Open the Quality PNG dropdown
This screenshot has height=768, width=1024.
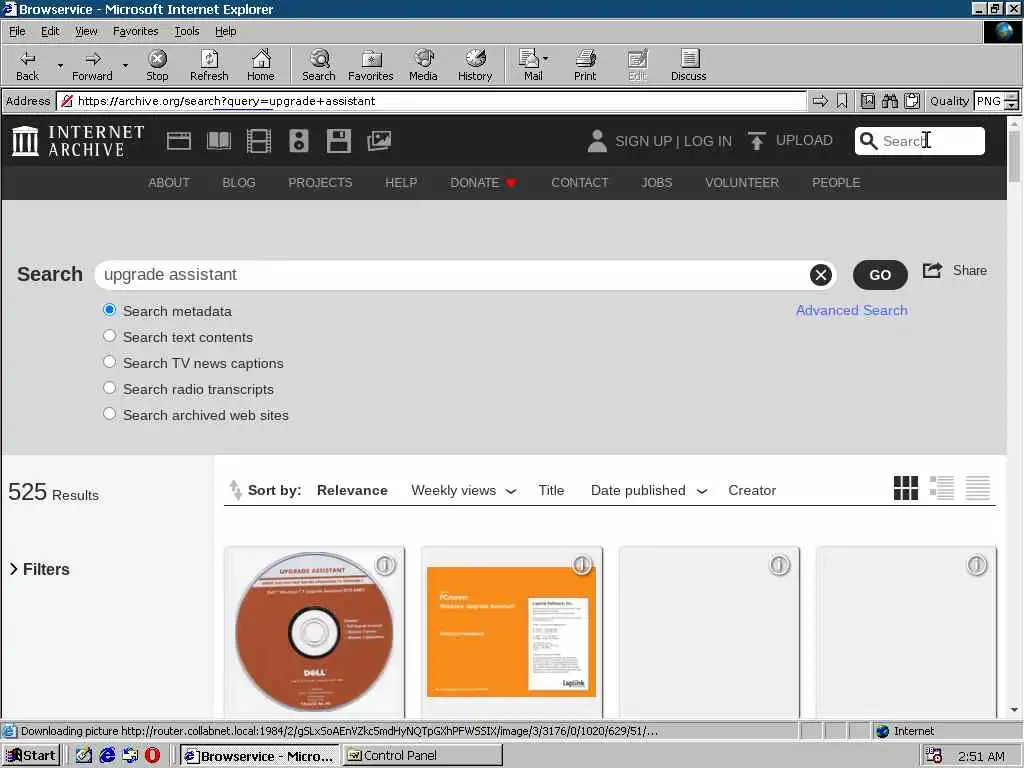pos(1011,101)
